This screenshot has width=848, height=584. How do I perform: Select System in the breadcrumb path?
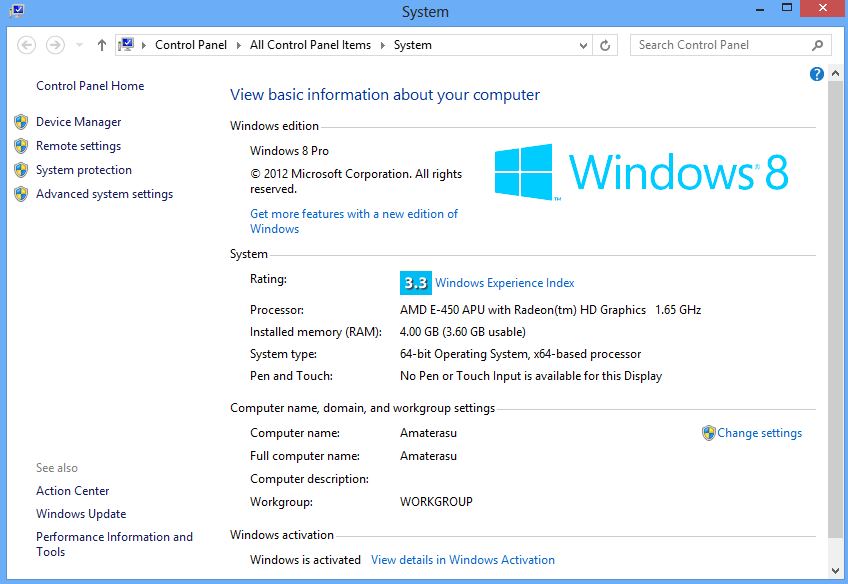413,45
